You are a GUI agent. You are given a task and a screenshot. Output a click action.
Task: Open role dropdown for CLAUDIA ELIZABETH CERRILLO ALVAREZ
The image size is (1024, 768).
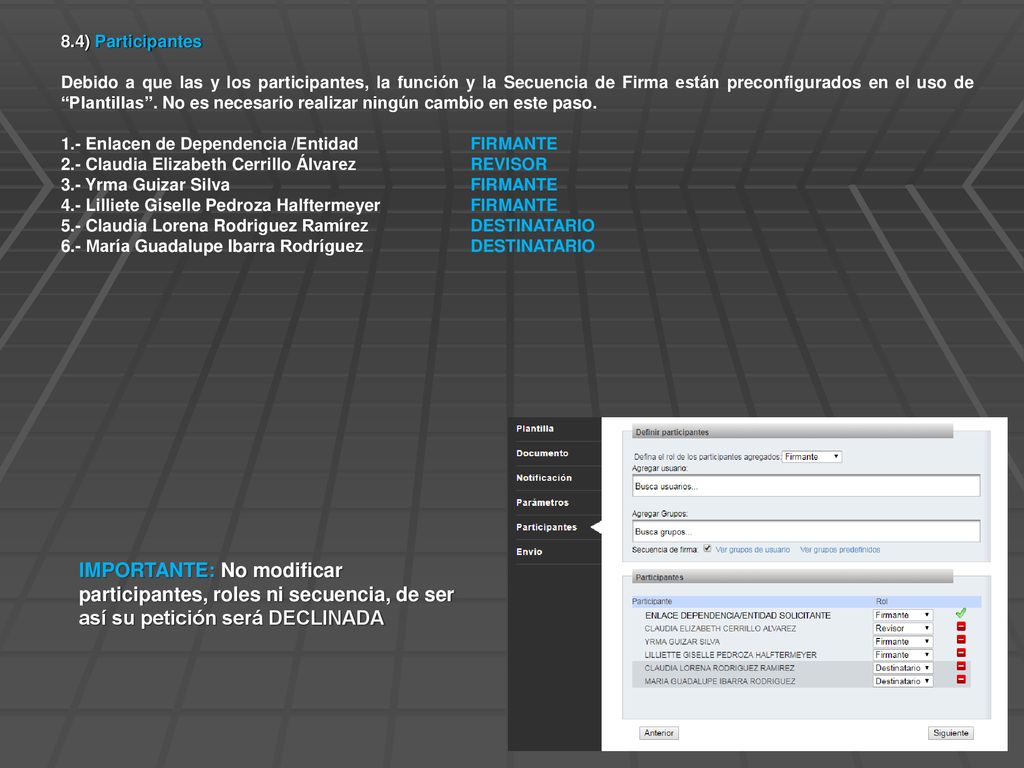pos(903,628)
